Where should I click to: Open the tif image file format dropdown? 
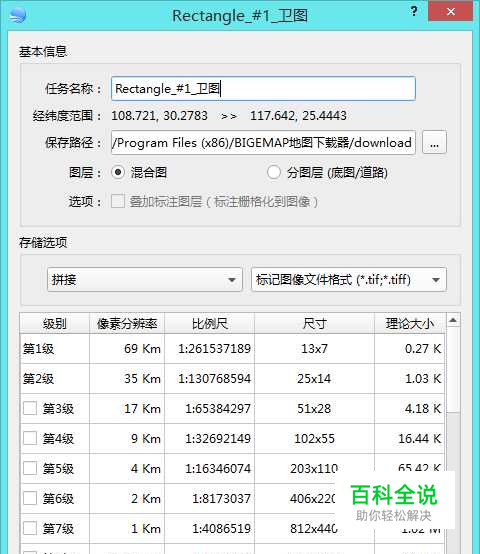point(349,280)
